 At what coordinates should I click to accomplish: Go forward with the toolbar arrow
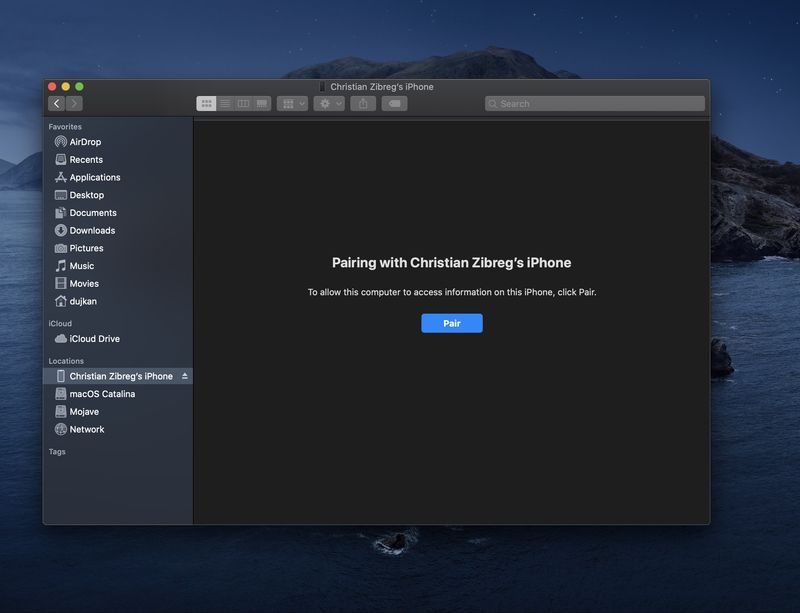pos(74,104)
